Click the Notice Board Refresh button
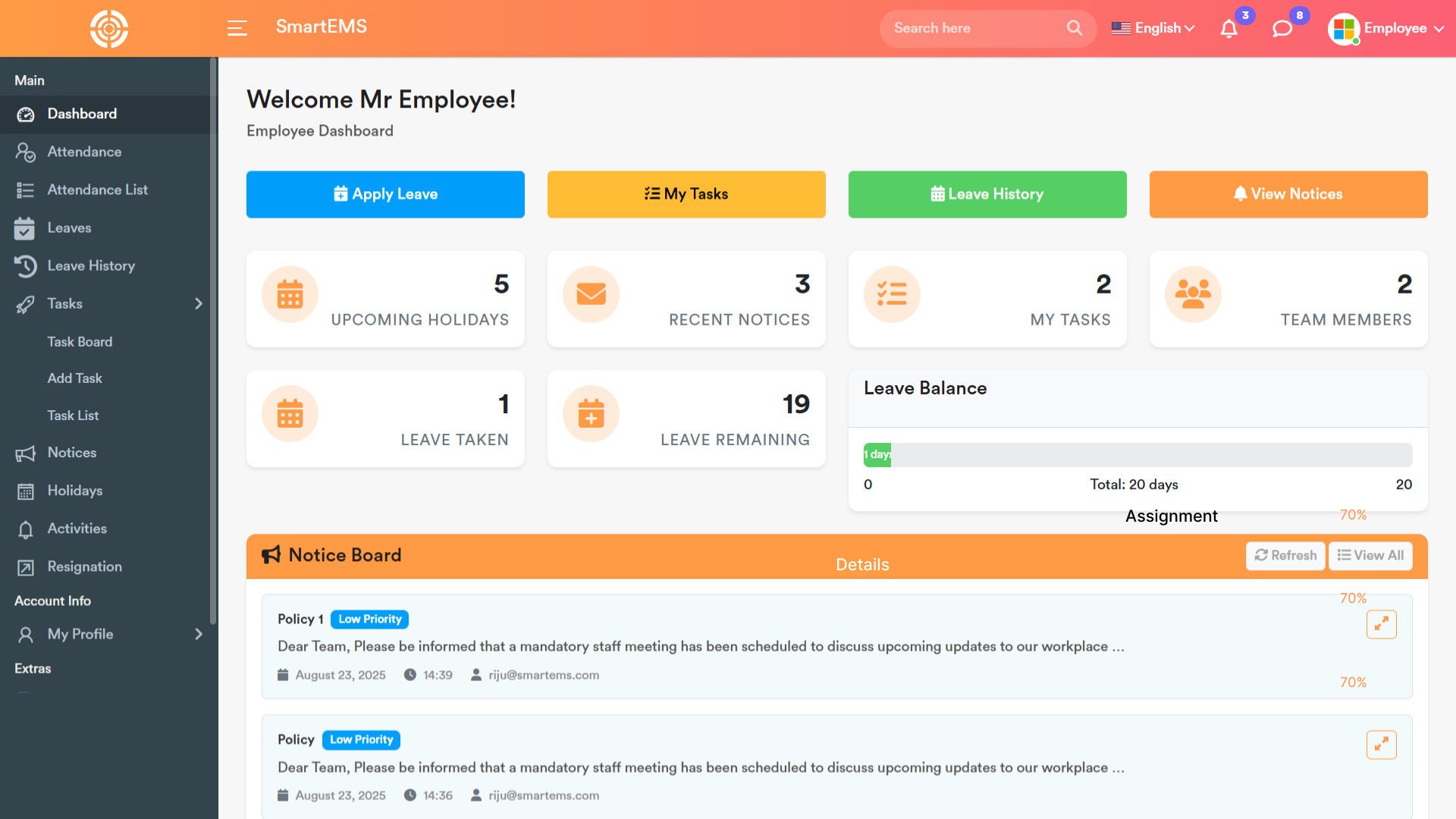 1285,555
